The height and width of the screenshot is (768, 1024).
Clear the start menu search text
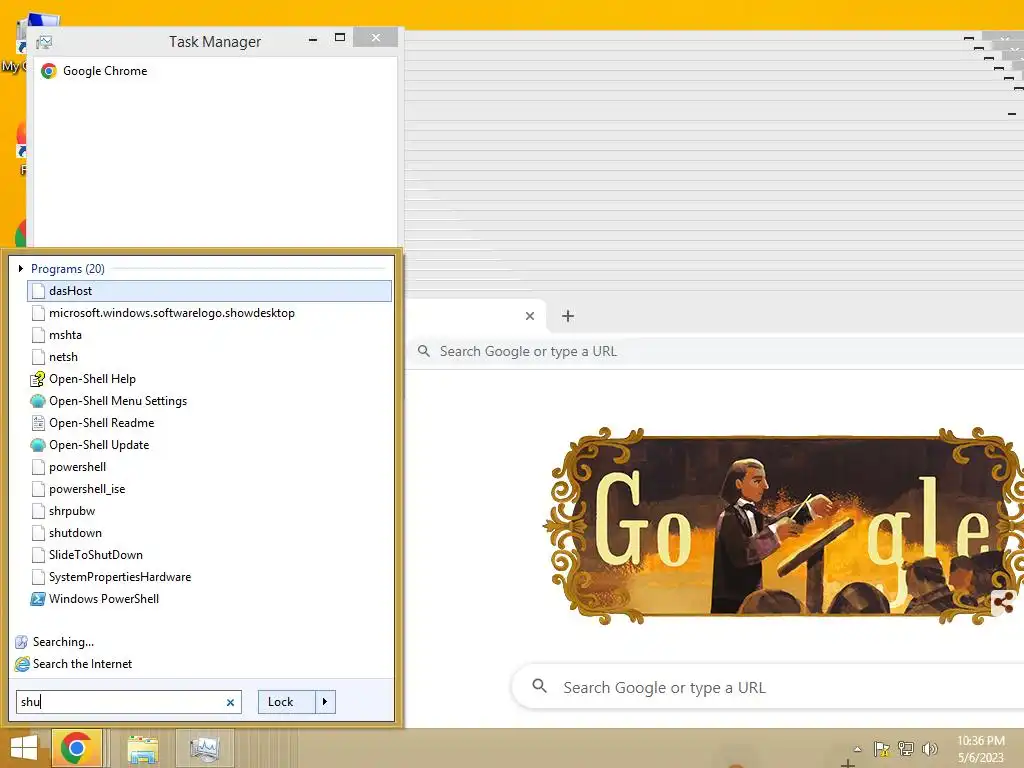(x=230, y=702)
